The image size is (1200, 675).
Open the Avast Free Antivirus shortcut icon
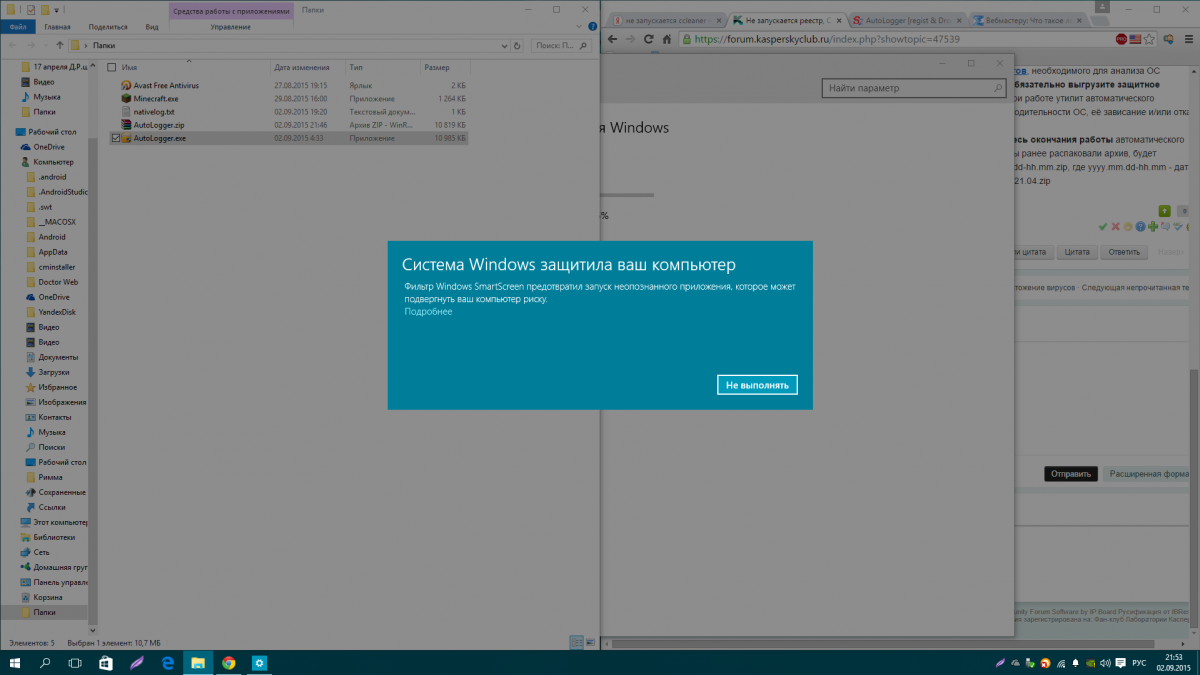tap(126, 86)
